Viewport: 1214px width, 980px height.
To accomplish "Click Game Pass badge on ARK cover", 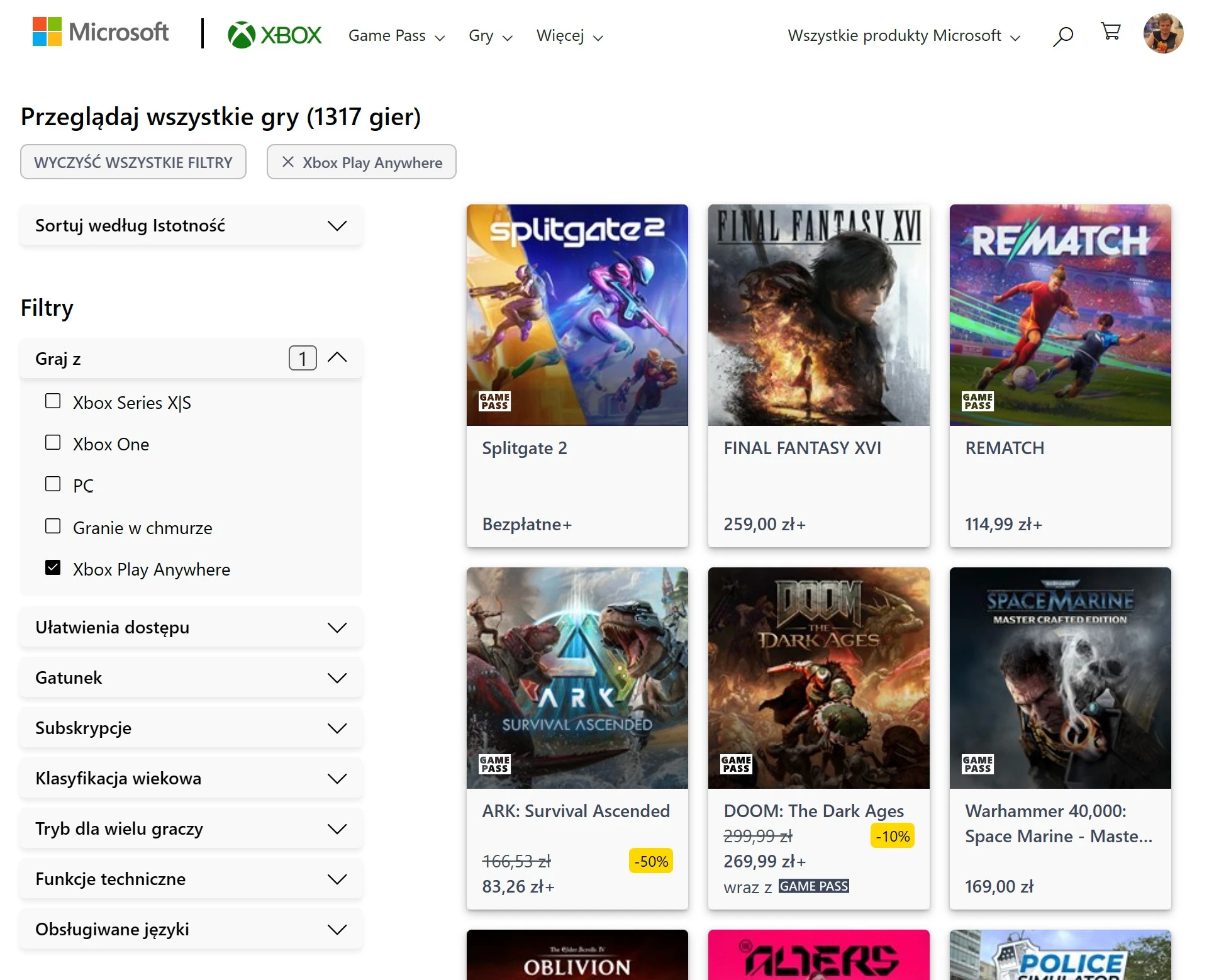I will pos(494,764).
